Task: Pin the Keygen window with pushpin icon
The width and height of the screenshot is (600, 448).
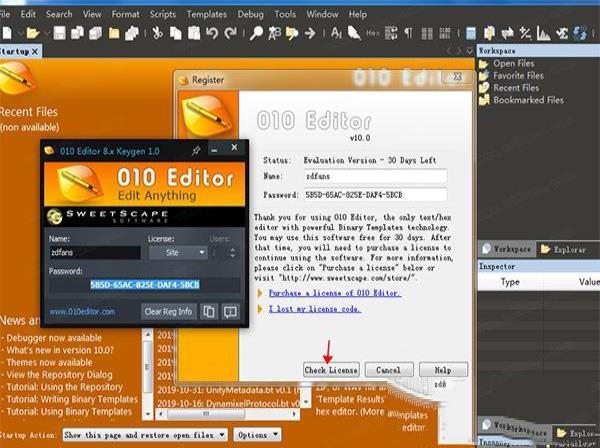Action: (196, 150)
